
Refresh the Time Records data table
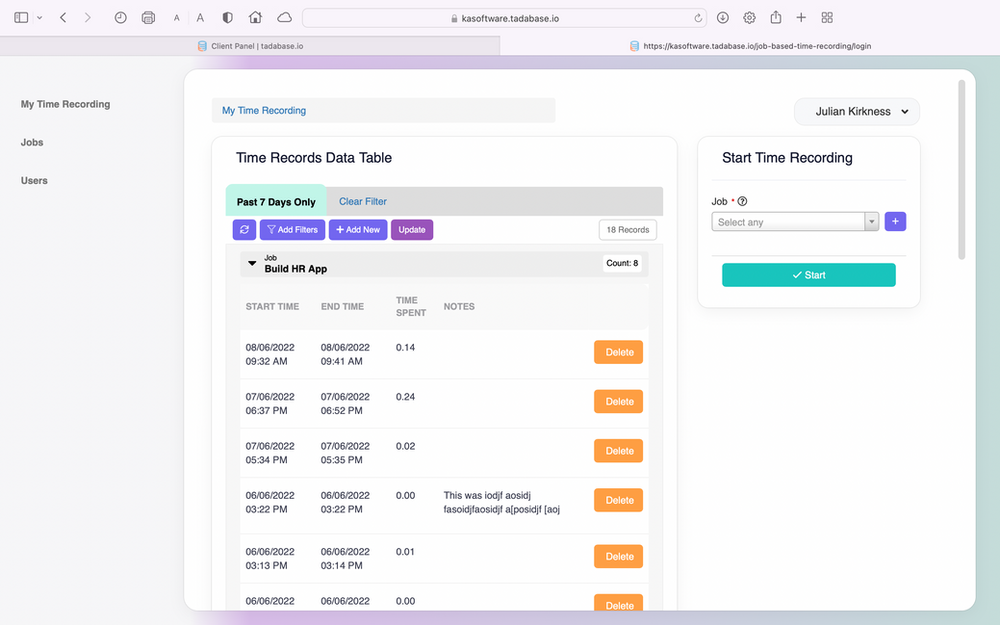point(244,229)
